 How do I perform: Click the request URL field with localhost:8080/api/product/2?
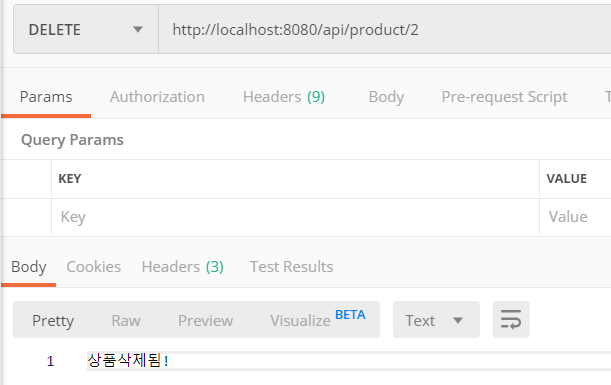click(x=385, y=30)
